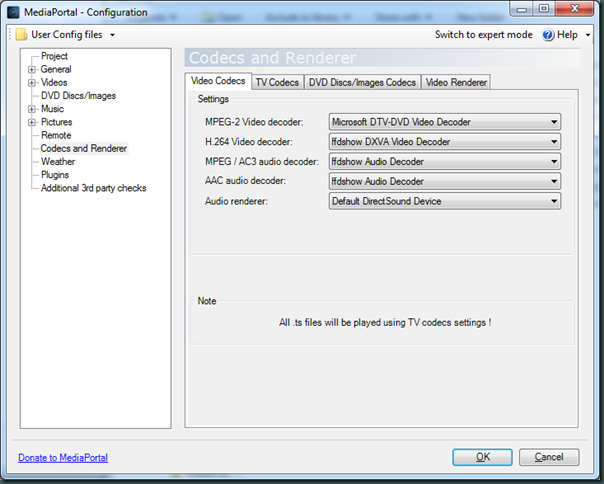This screenshot has height=484, width=604.
Task: Open the Donate to MediaPortal link
Action: click(63, 457)
